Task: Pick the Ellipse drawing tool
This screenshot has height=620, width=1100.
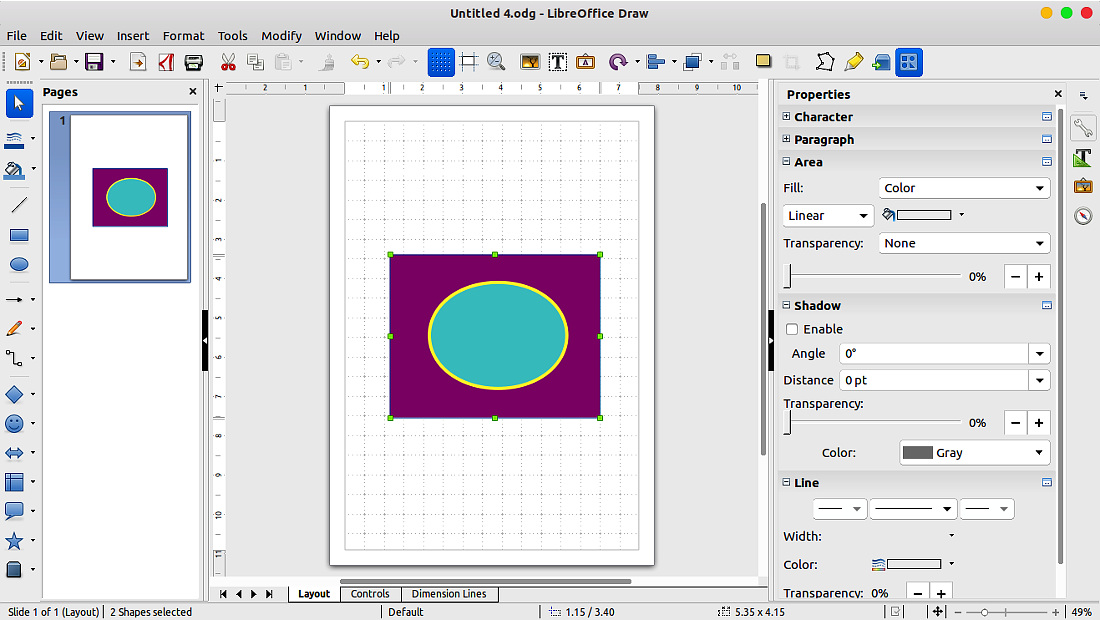Action: coord(19,264)
